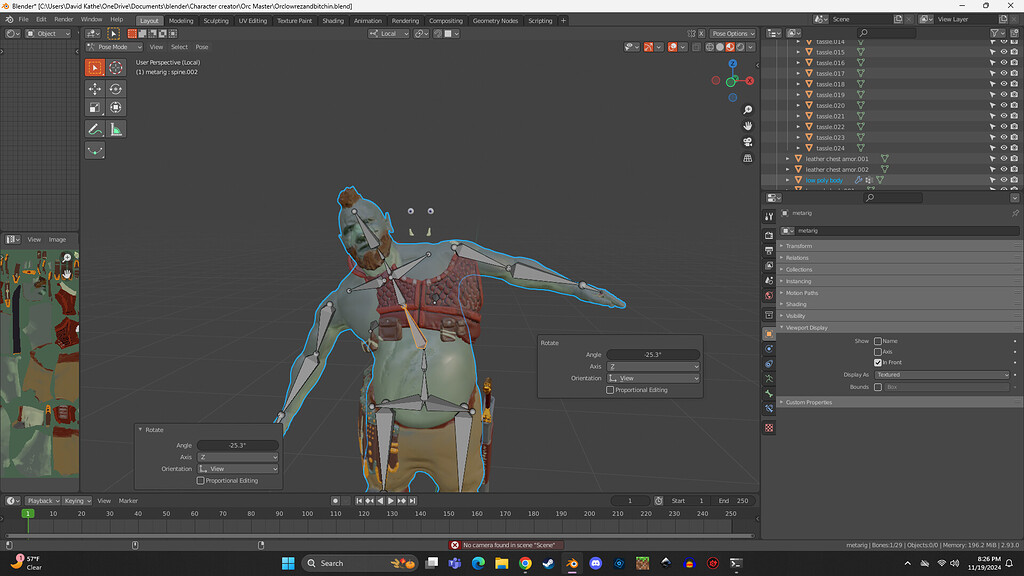1024x576 pixels.
Task: Enable the Name checkbox under Viewport Display
Action: (877, 341)
